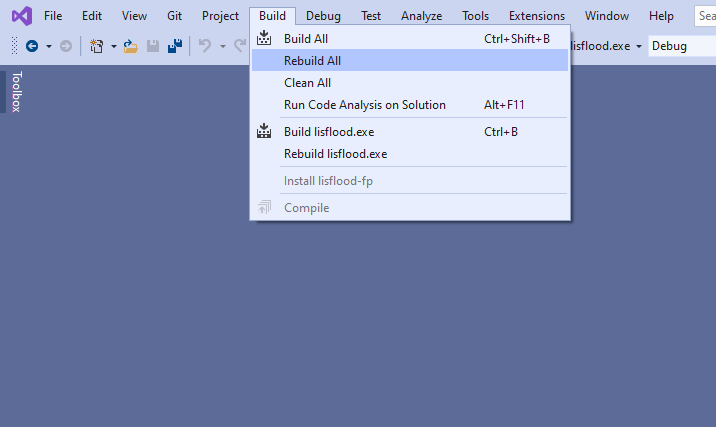
Task: Expand the New Item dropdown arrow
Action: (114, 46)
